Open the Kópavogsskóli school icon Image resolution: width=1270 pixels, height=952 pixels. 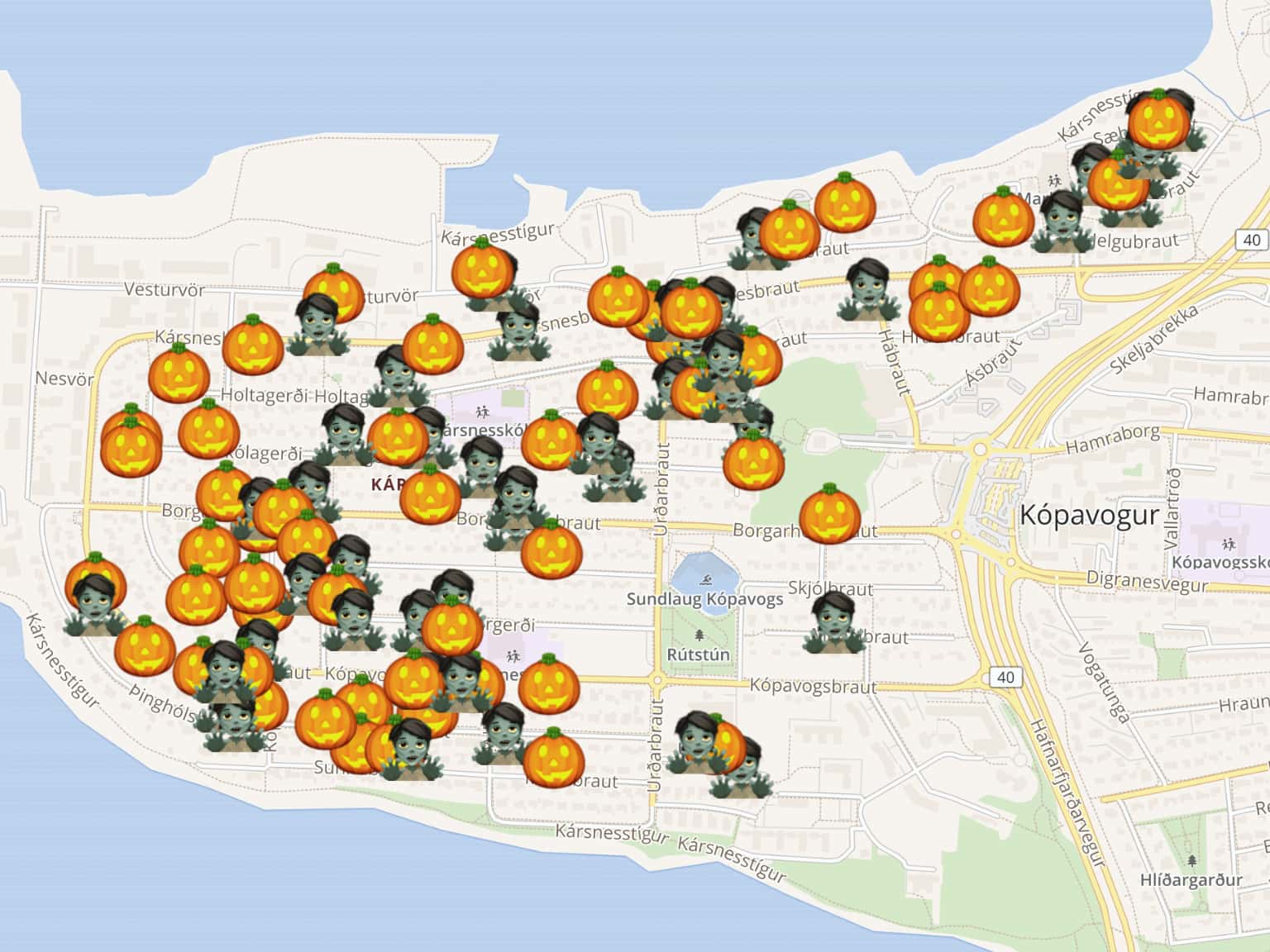coord(1229,543)
